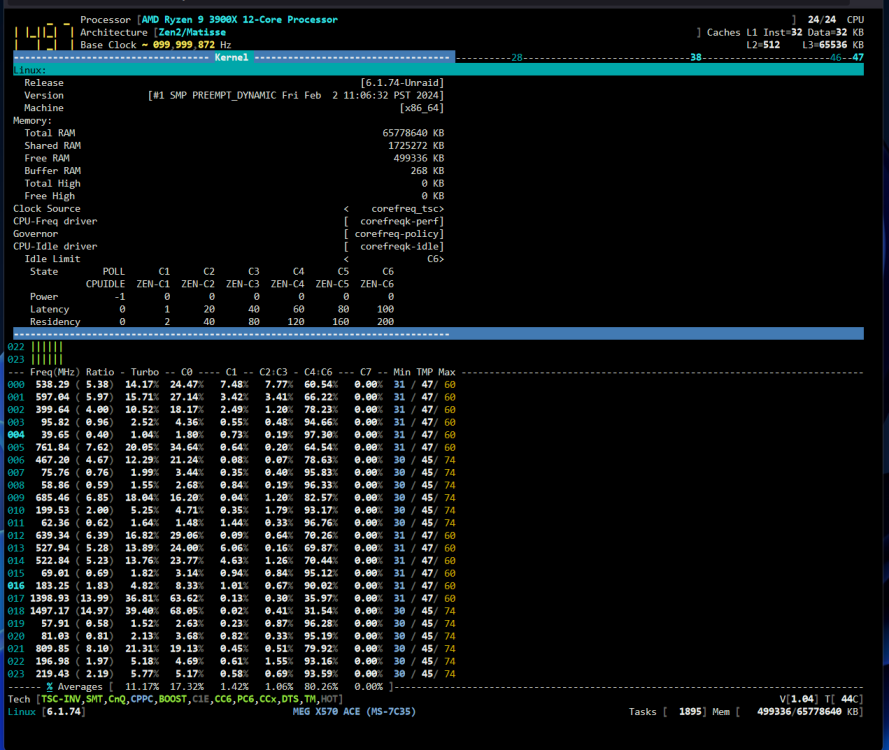Image resolution: width=889 pixels, height=750 pixels.
Task: Click the AMD Ryzen 9 3900X processor name
Action: pos(239,20)
